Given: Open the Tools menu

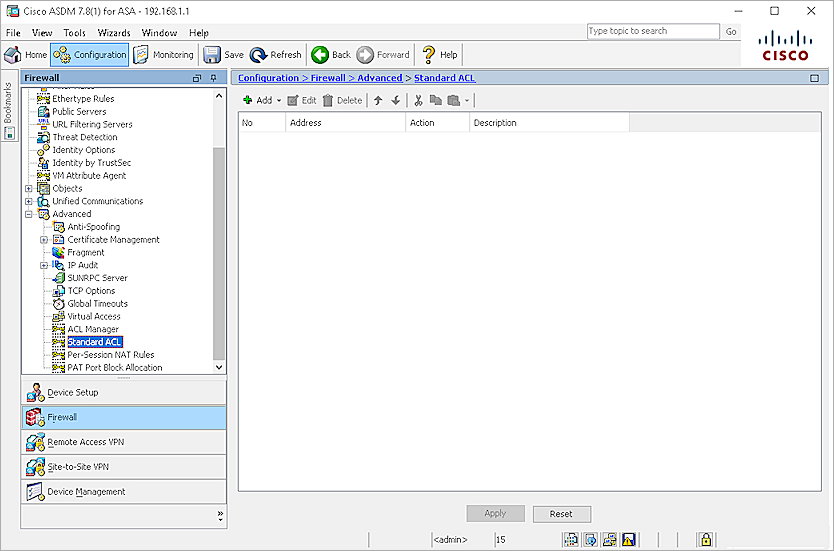Looking at the screenshot, I should click(74, 33).
